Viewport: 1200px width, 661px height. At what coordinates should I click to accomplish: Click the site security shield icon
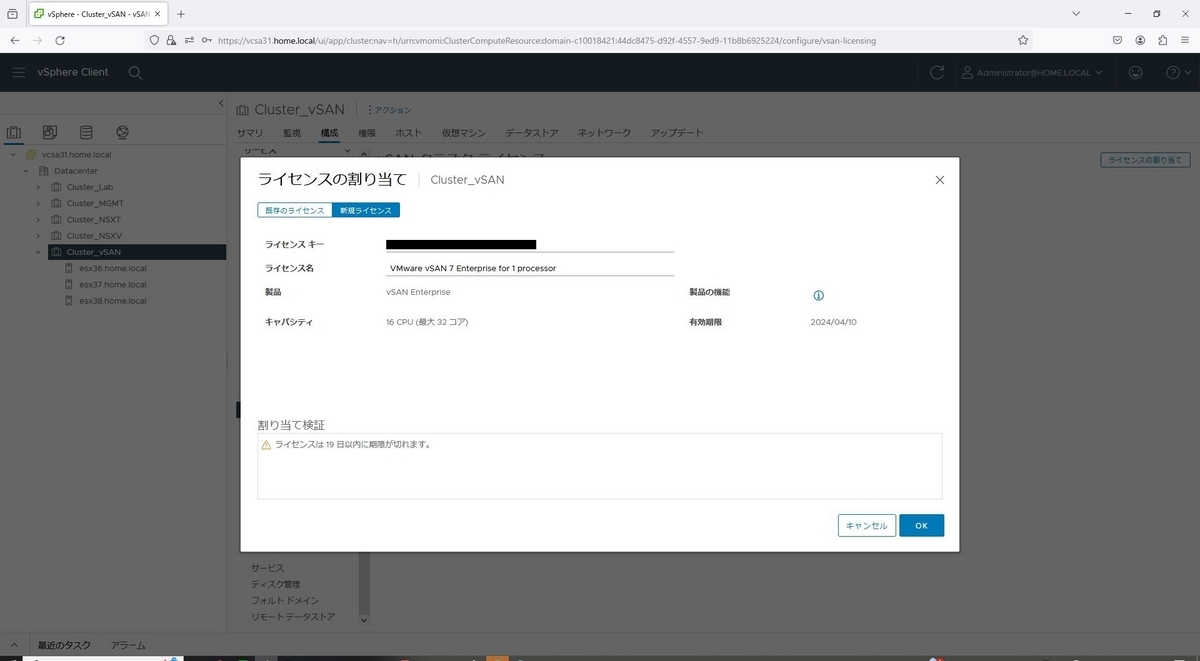click(154, 40)
